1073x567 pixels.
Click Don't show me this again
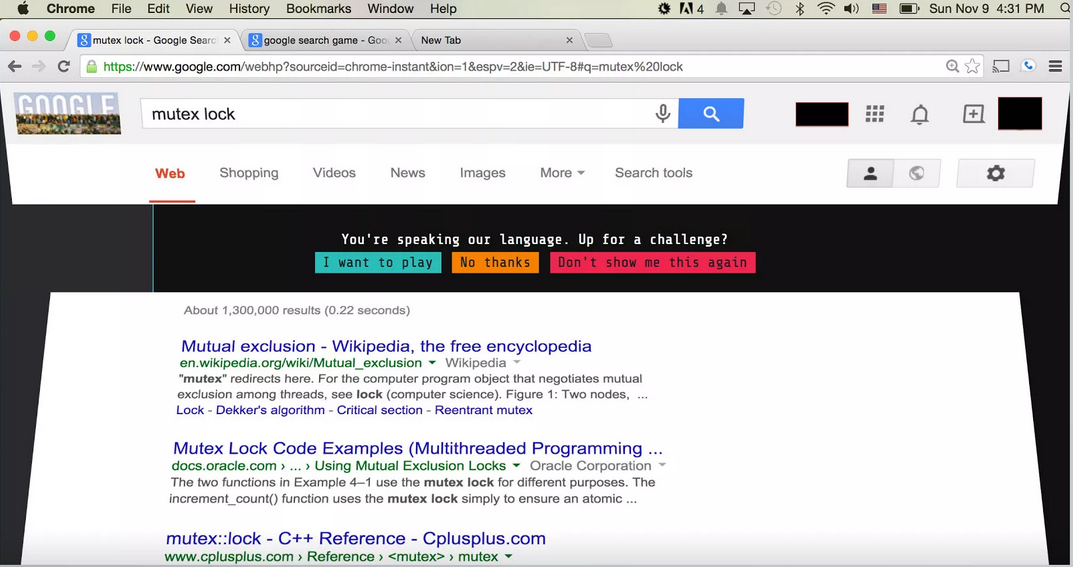653,263
